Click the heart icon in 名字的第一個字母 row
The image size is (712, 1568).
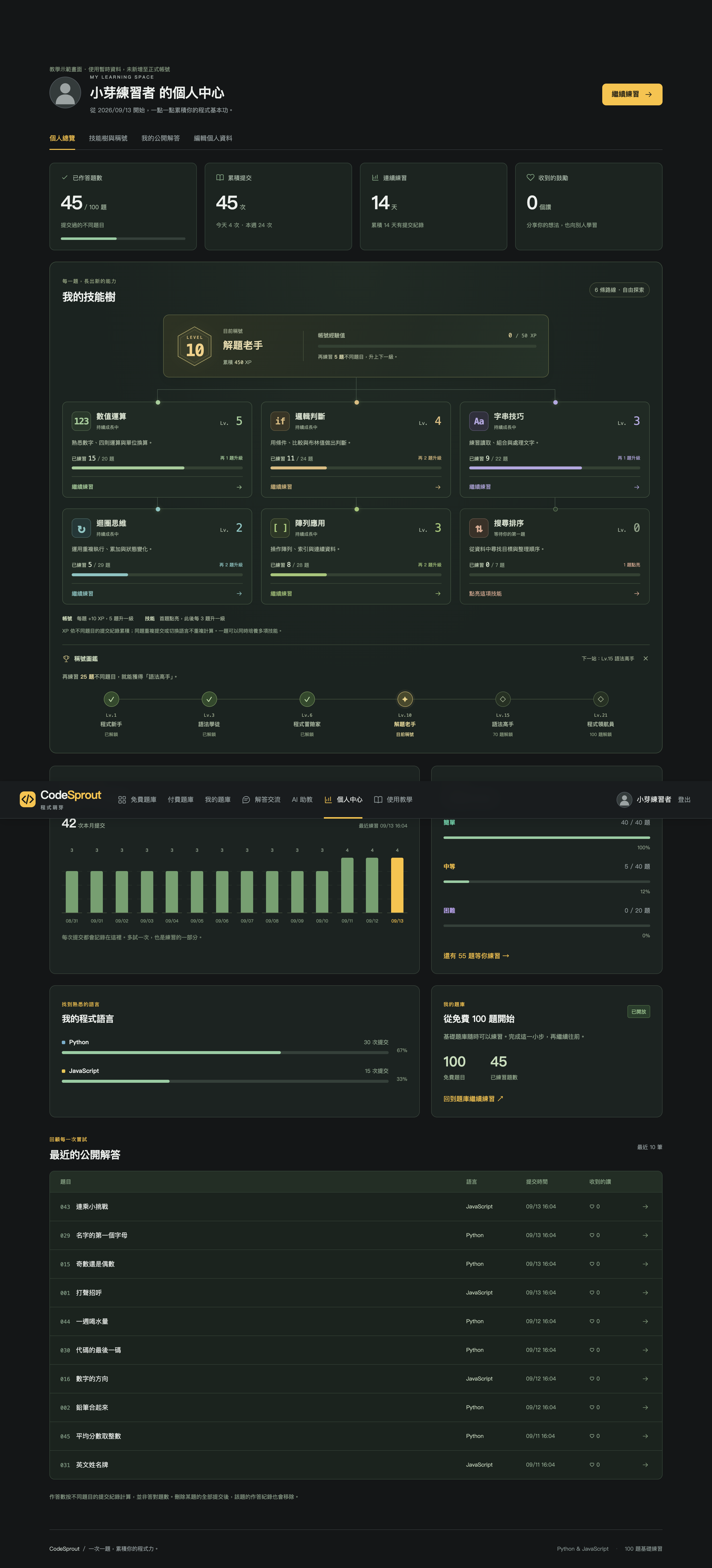point(592,1235)
